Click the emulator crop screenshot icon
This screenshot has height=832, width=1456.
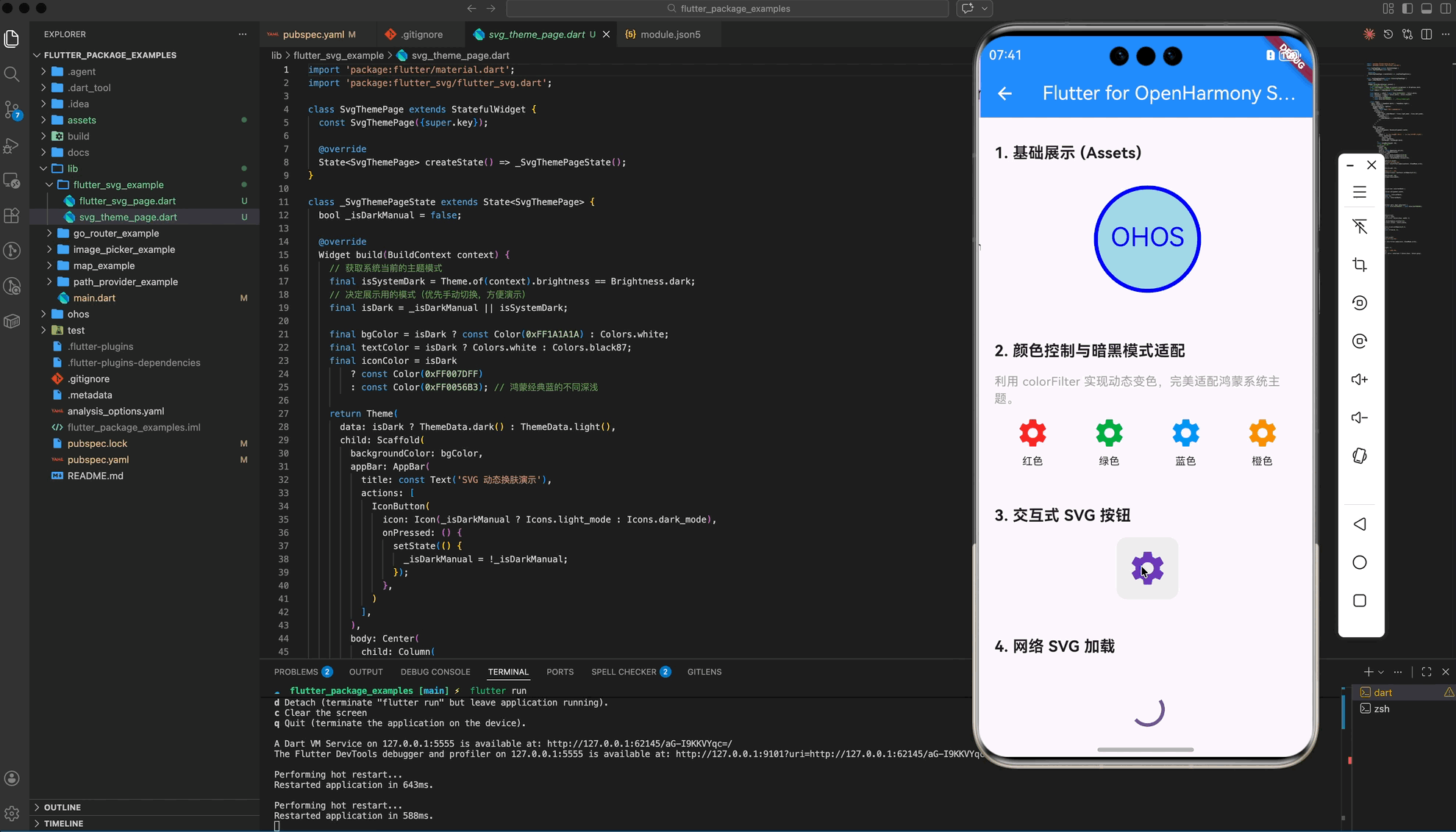click(x=1360, y=265)
